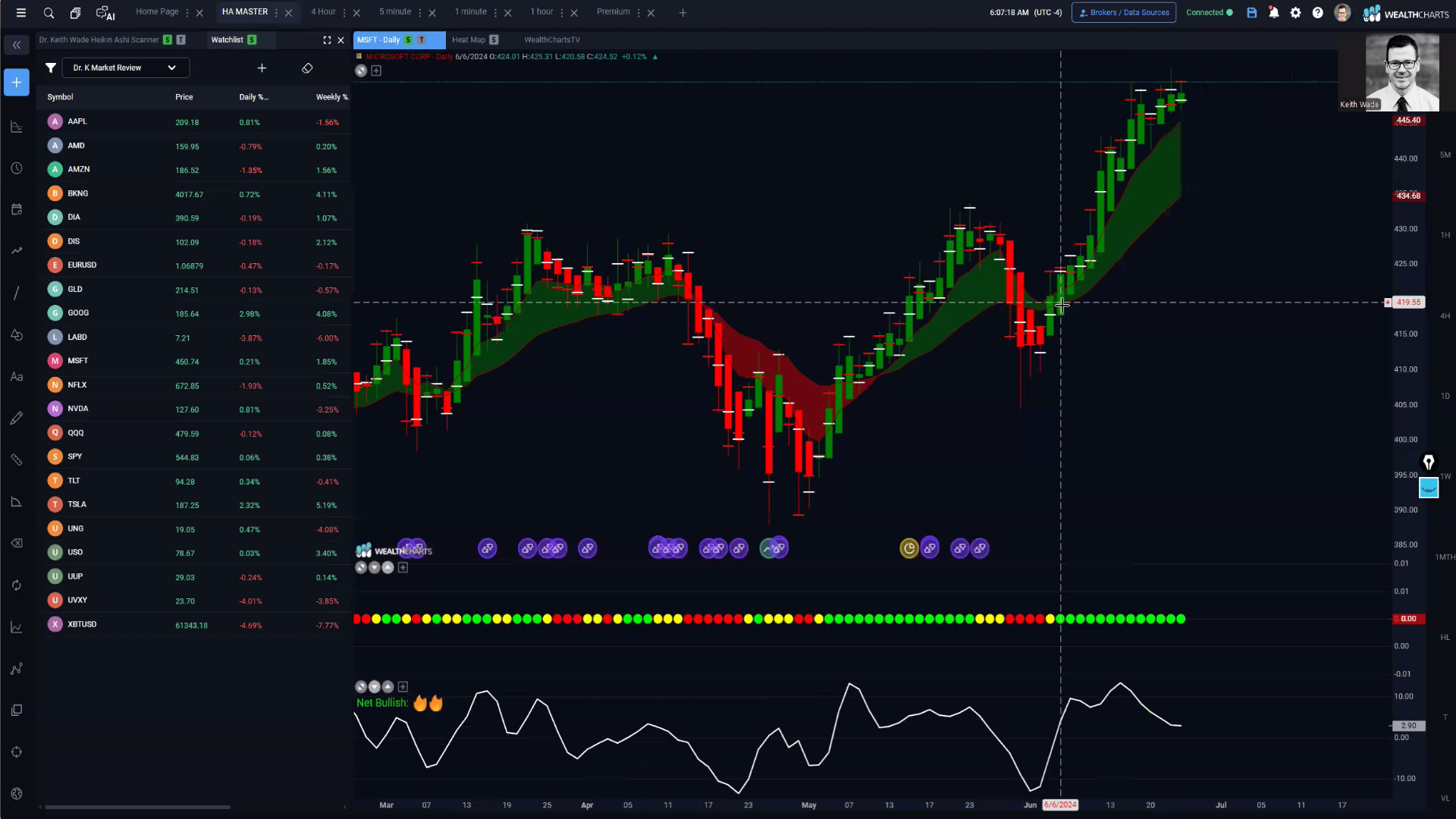Switch to the 4 Hour workspace tab
Viewport: 1456px width, 819px height.
[x=323, y=12]
